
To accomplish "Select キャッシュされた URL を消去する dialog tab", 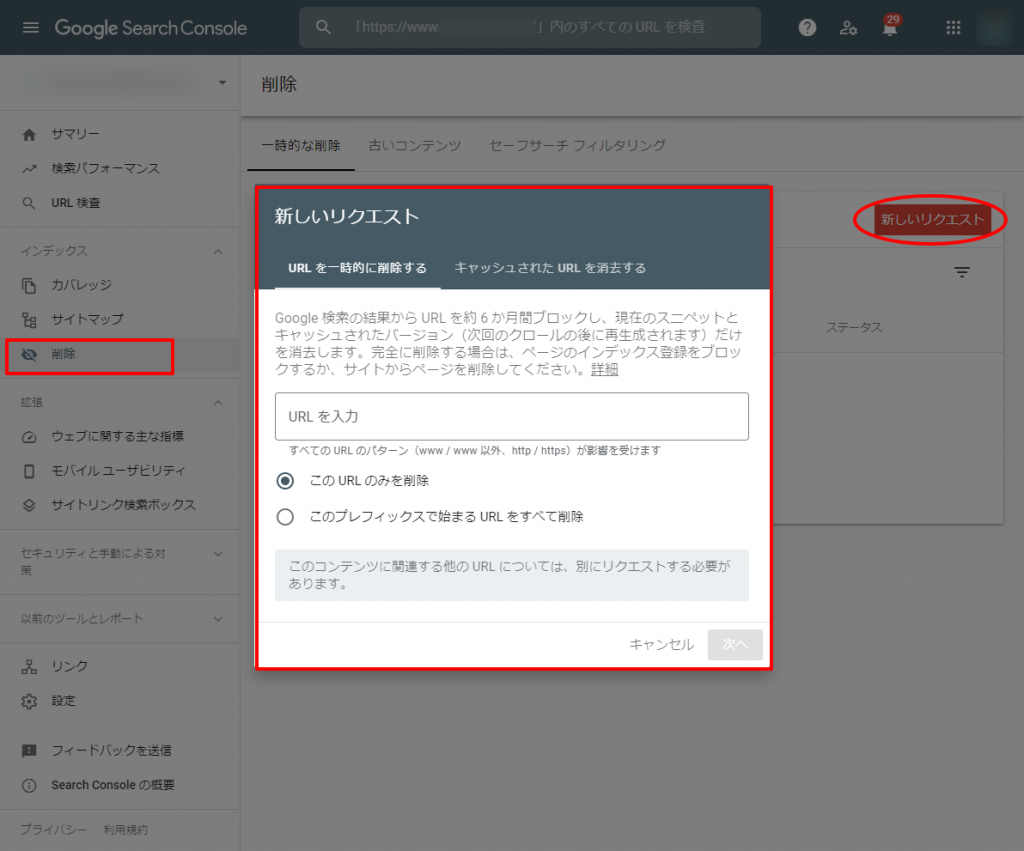I will click(550, 268).
